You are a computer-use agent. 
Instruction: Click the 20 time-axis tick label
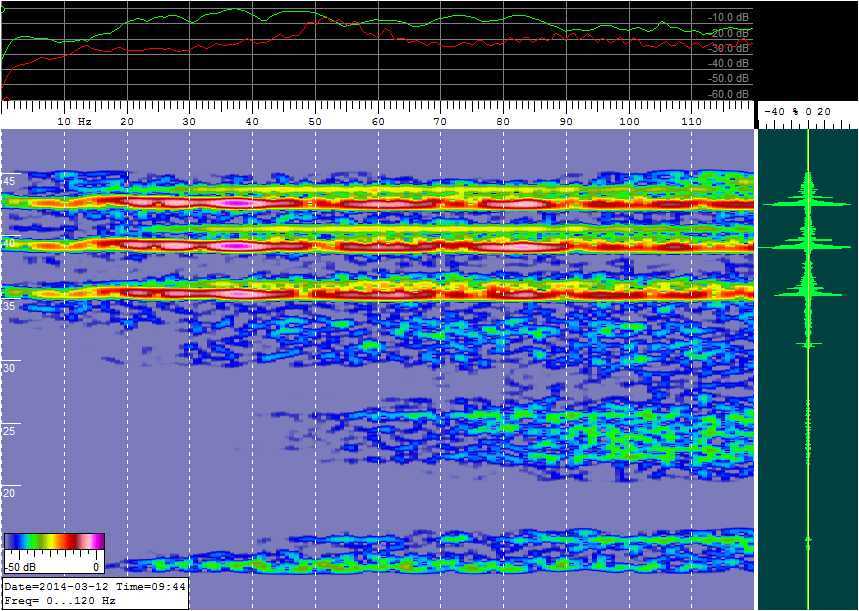[x=10, y=493]
